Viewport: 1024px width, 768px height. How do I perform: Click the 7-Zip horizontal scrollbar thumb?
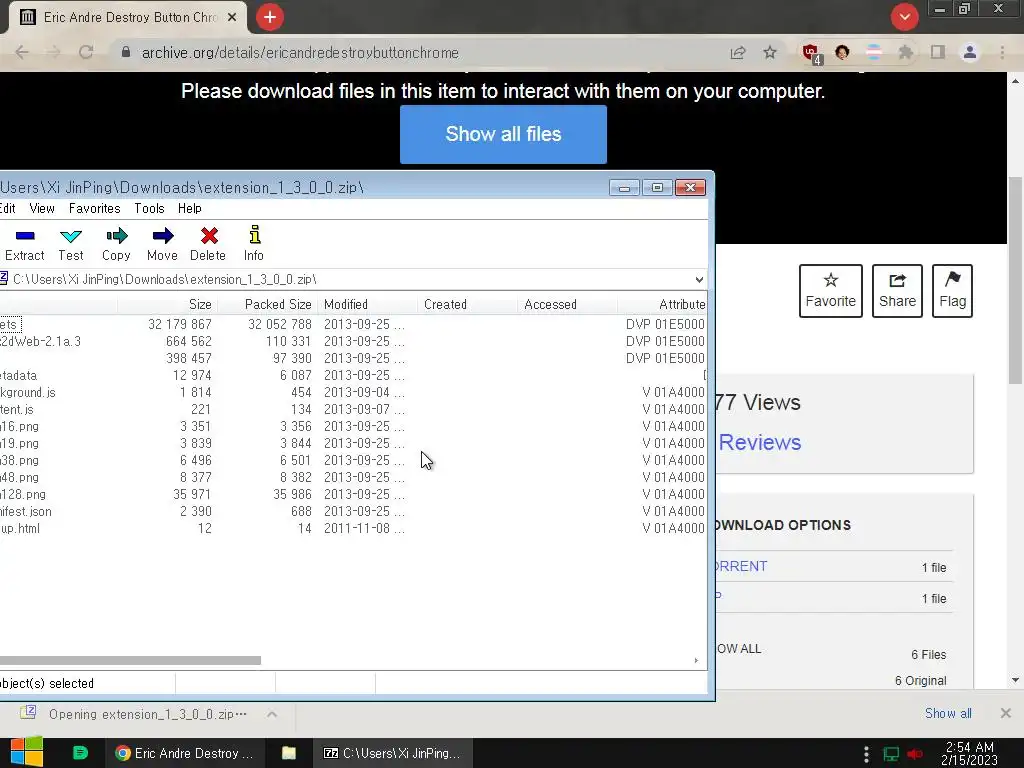129,660
